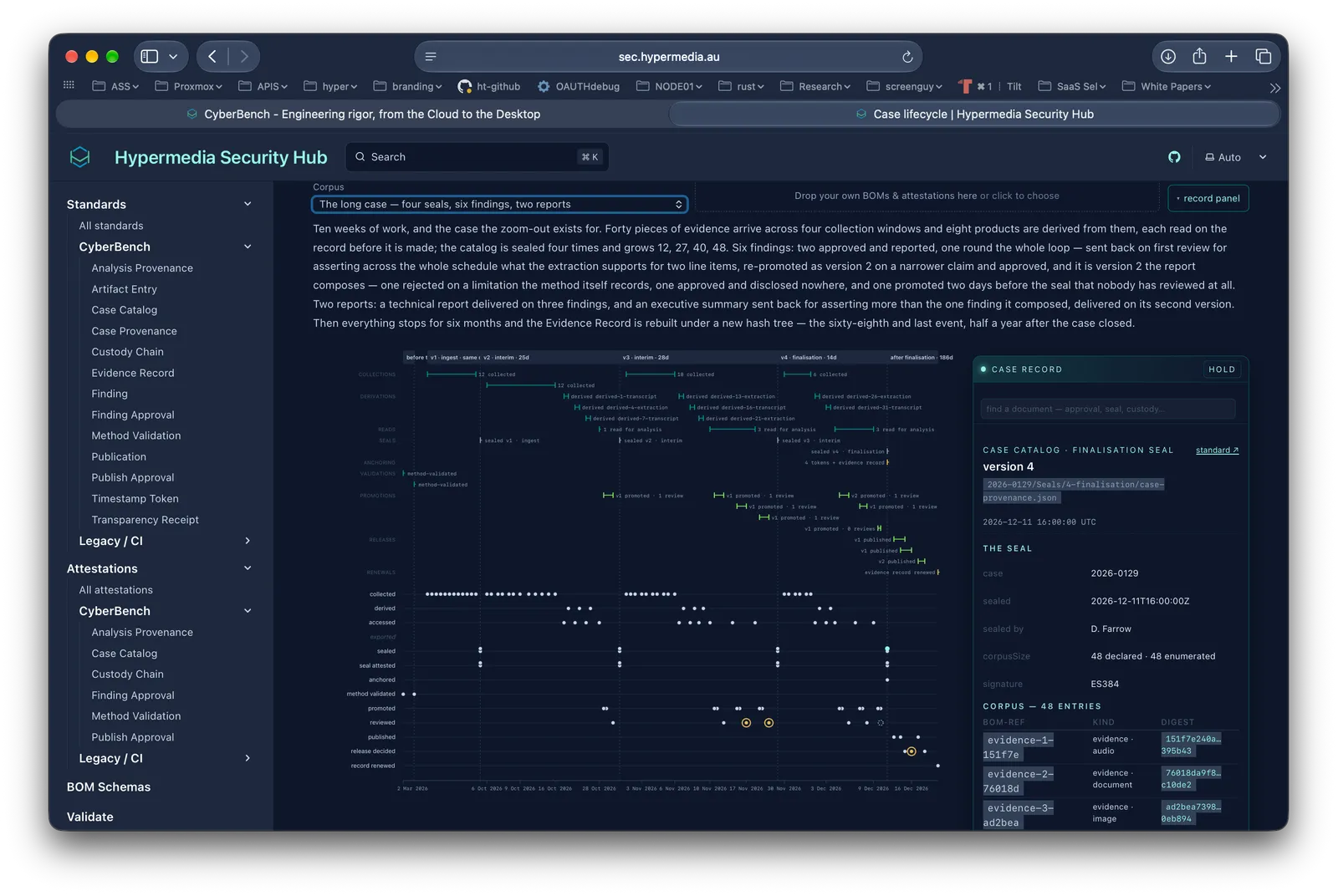
Task: Switch to the CyberBench Engineering rigor tab
Action: click(x=364, y=114)
